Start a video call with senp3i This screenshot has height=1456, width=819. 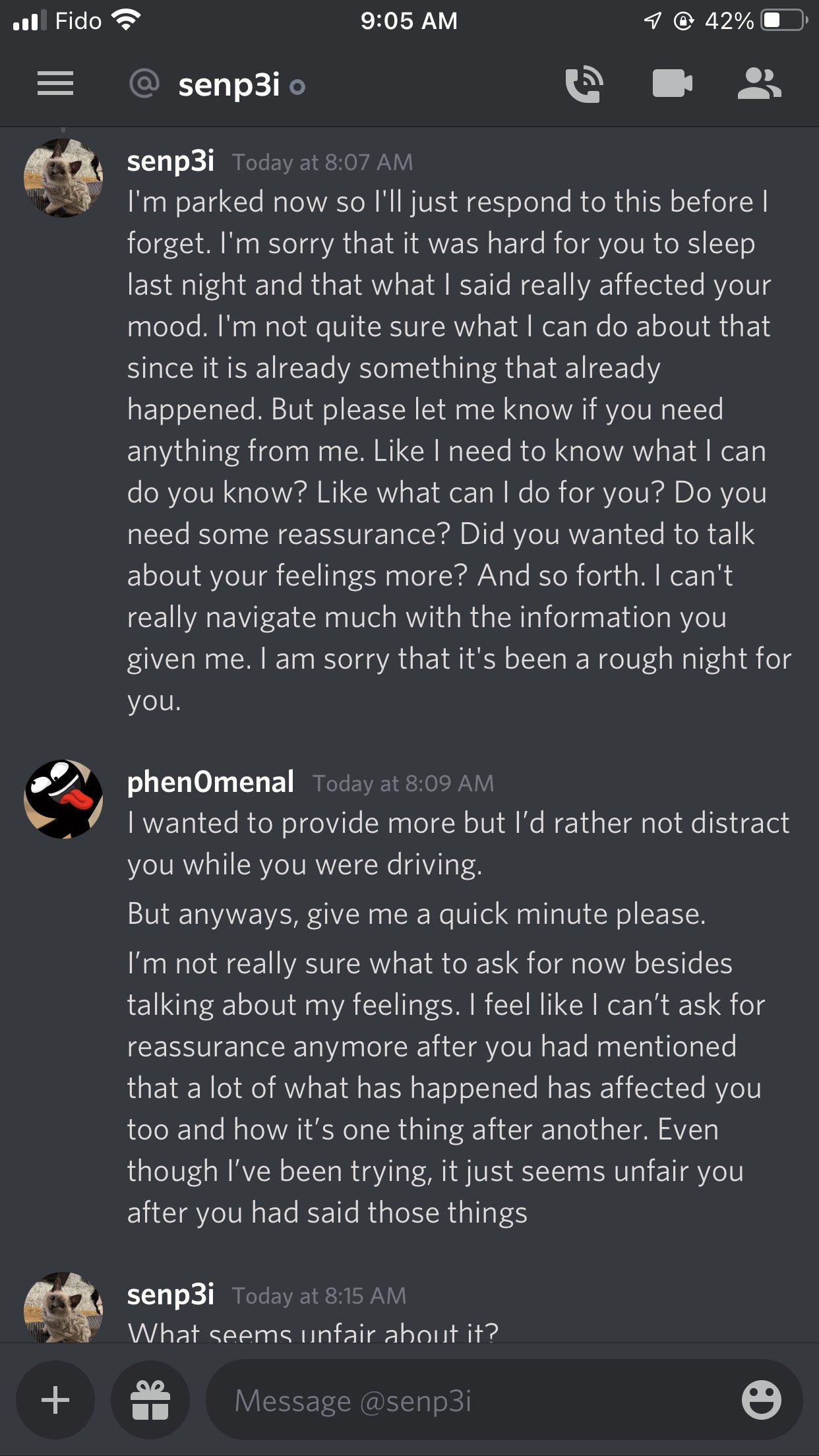click(672, 84)
